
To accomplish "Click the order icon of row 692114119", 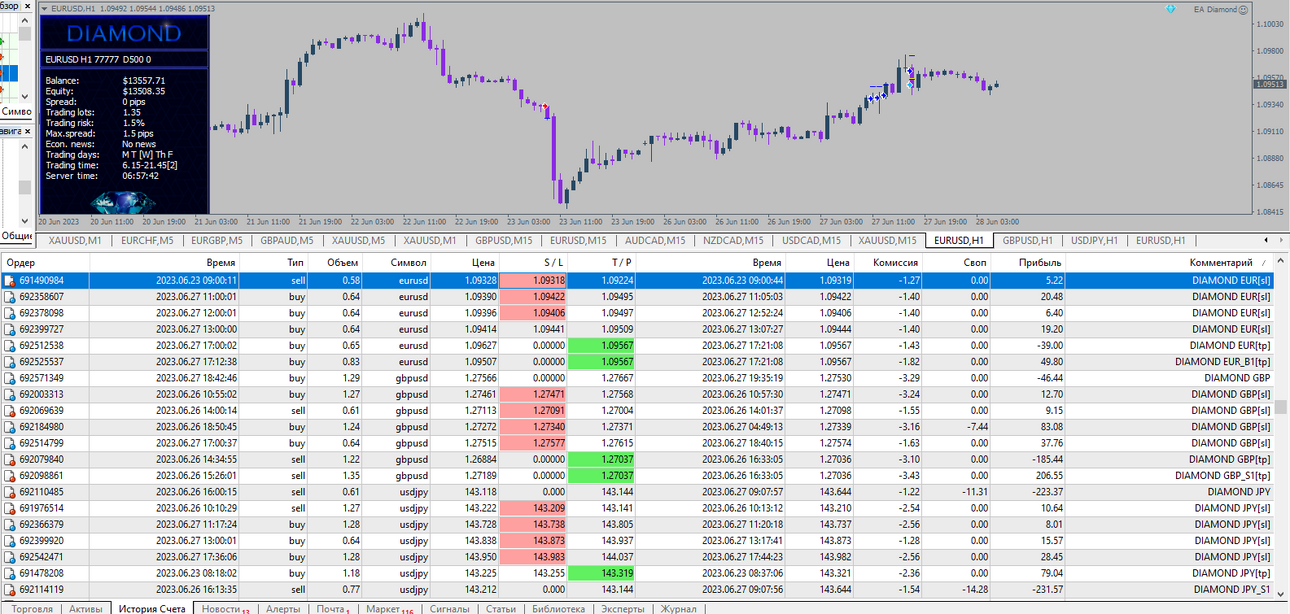I will click(11, 589).
